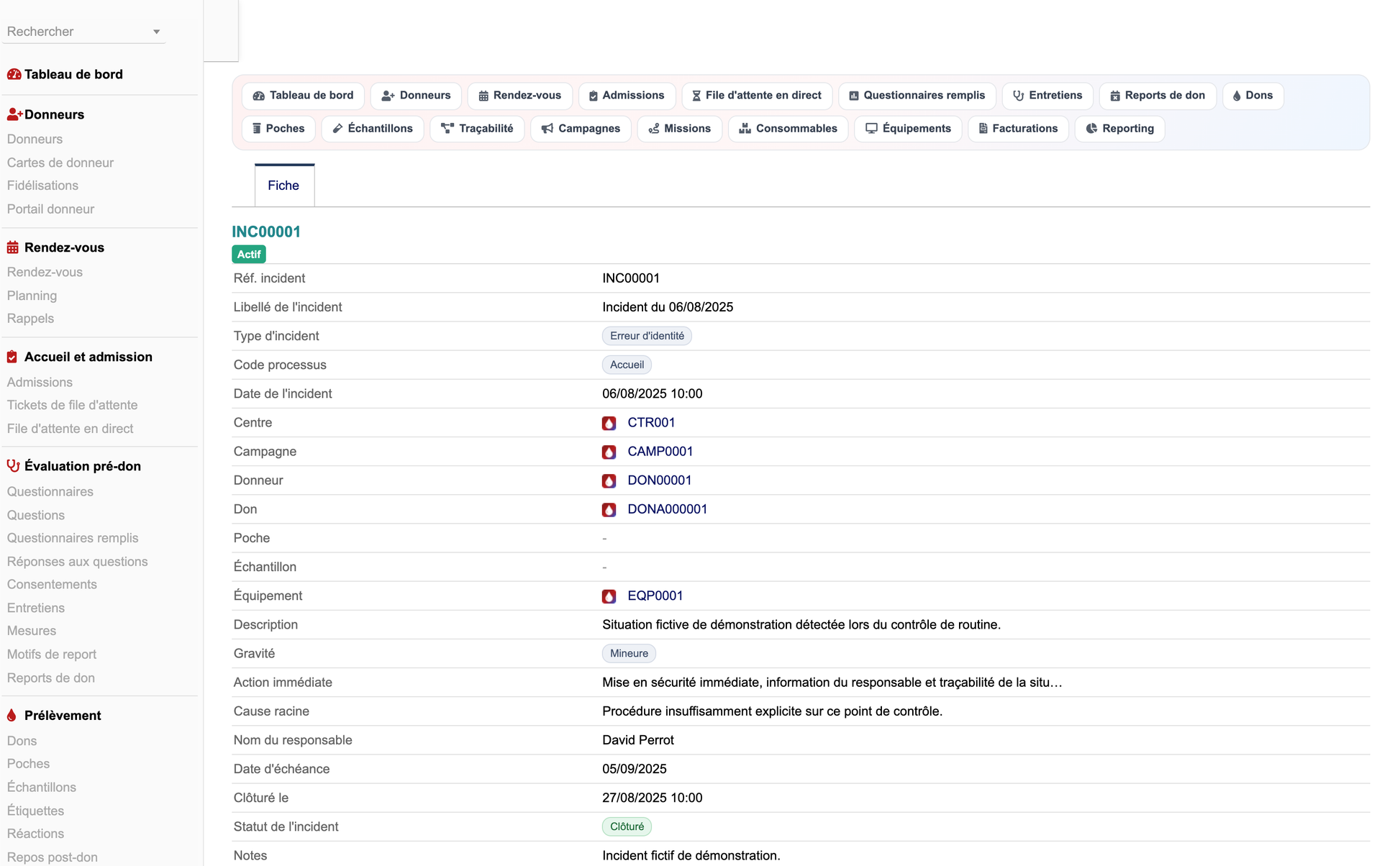Open Entretiens from the top toolbar

(1047, 96)
